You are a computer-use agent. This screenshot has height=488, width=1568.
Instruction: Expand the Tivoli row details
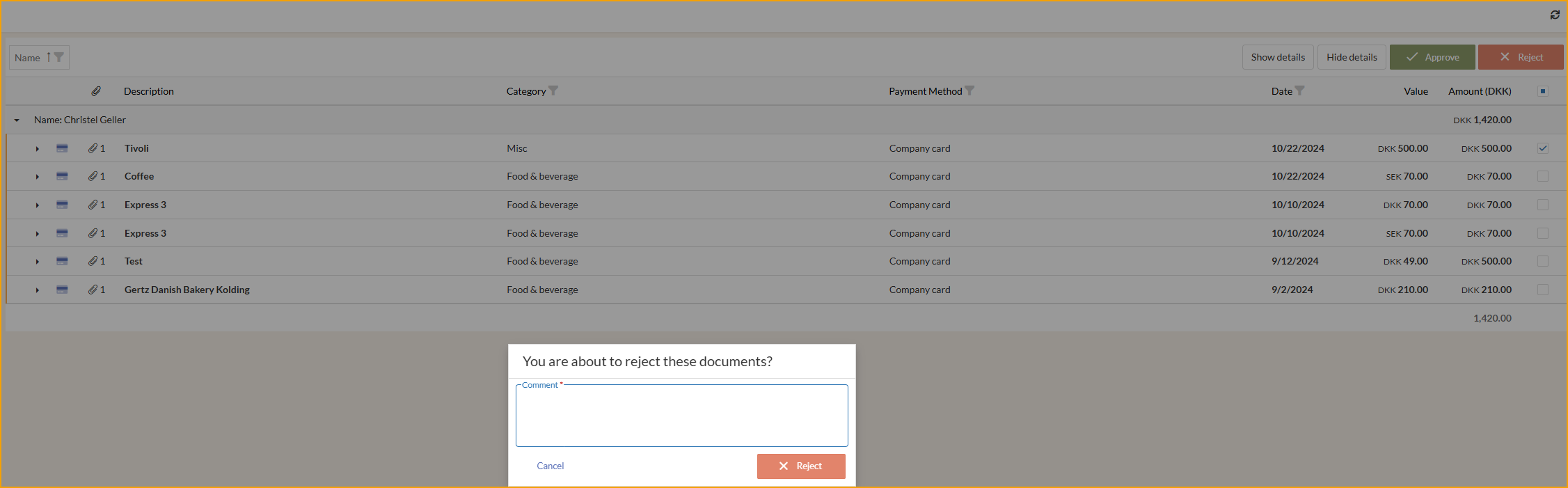pyautogui.click(x=38, y=149)
